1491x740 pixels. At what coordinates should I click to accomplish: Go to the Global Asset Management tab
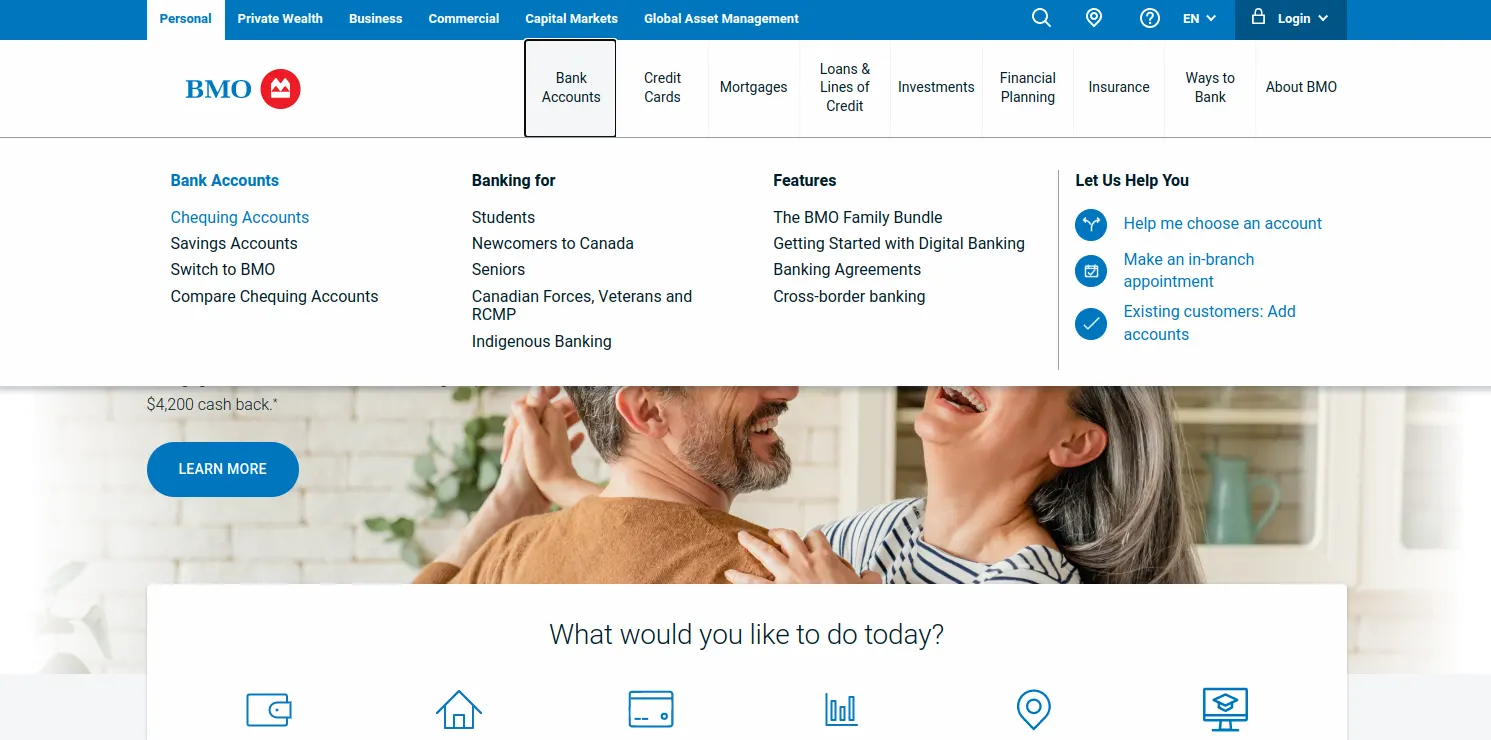click(x=722, y=19)
